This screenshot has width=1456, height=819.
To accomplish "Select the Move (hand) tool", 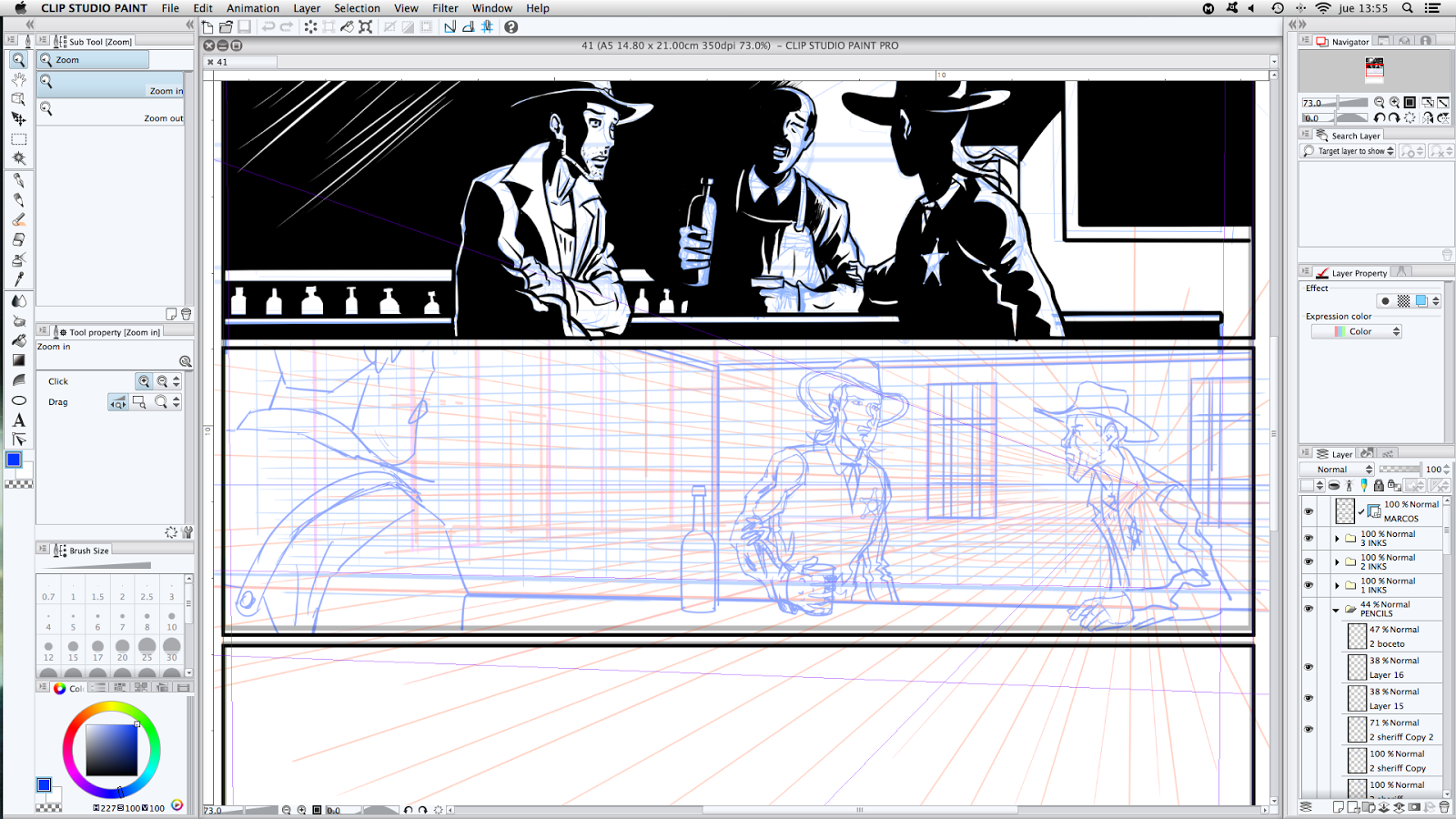I will pyautogui.click(x=18, y=79).
